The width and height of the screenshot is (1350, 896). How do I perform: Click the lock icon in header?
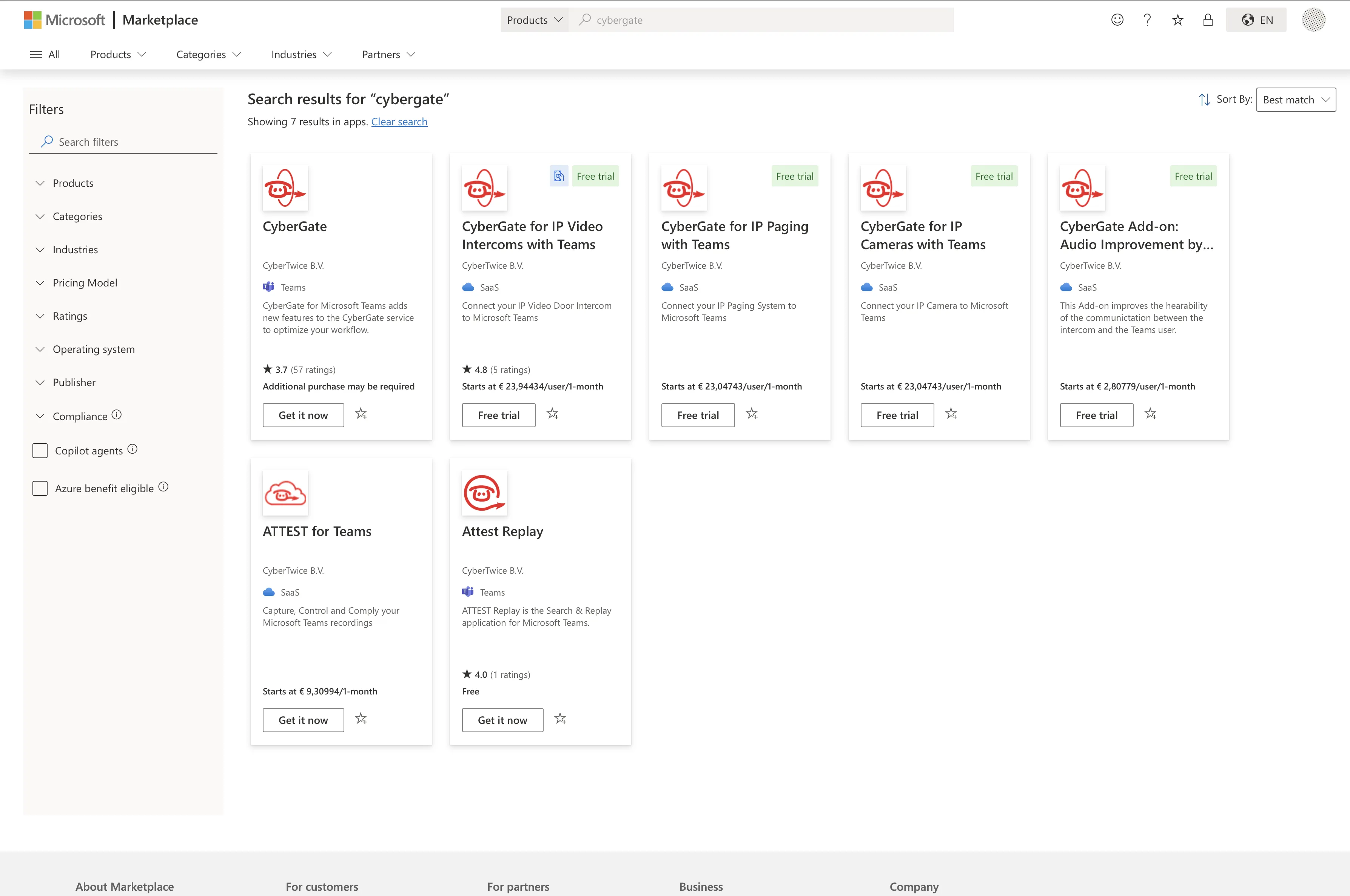coord(1208,20)
